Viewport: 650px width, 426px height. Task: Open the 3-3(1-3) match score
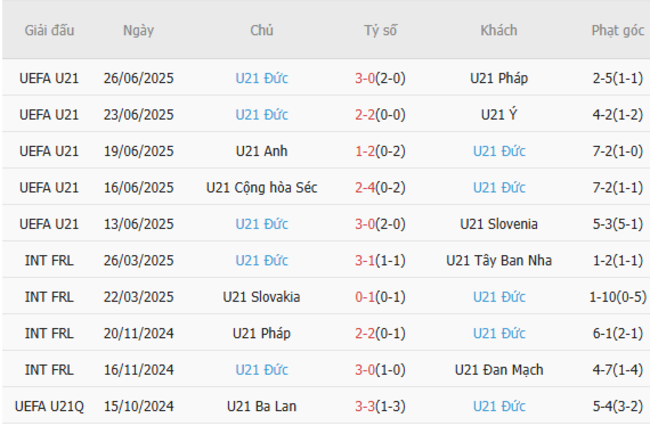pos(380,406)
